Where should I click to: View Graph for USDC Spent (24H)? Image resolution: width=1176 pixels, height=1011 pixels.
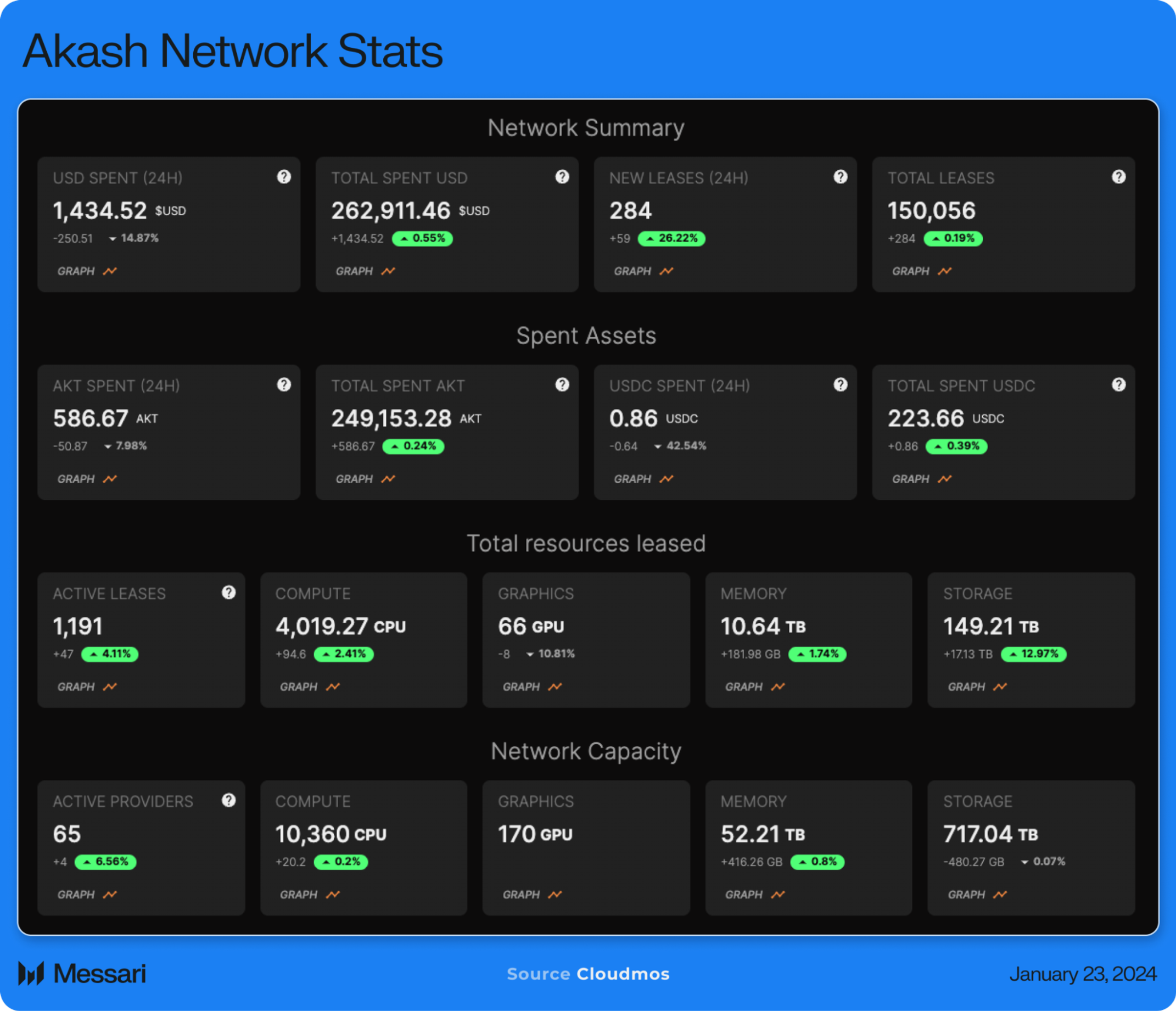(x=643, y=479)
